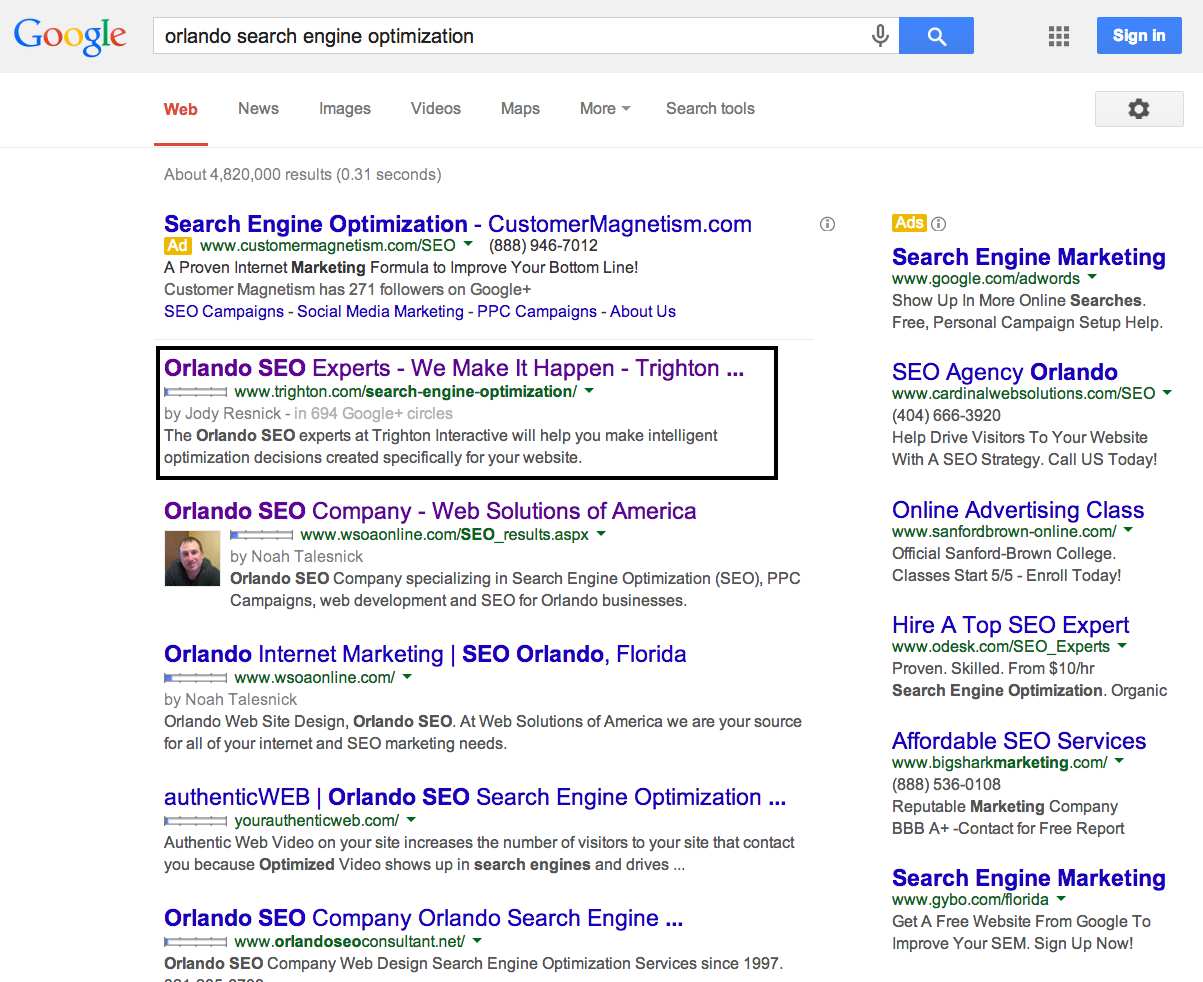Expand arrow beside www.wsoaonline.com/ URL
The width and height of the screenshot is (1203, 982).
pyautogui.click(x=407, y=677)
